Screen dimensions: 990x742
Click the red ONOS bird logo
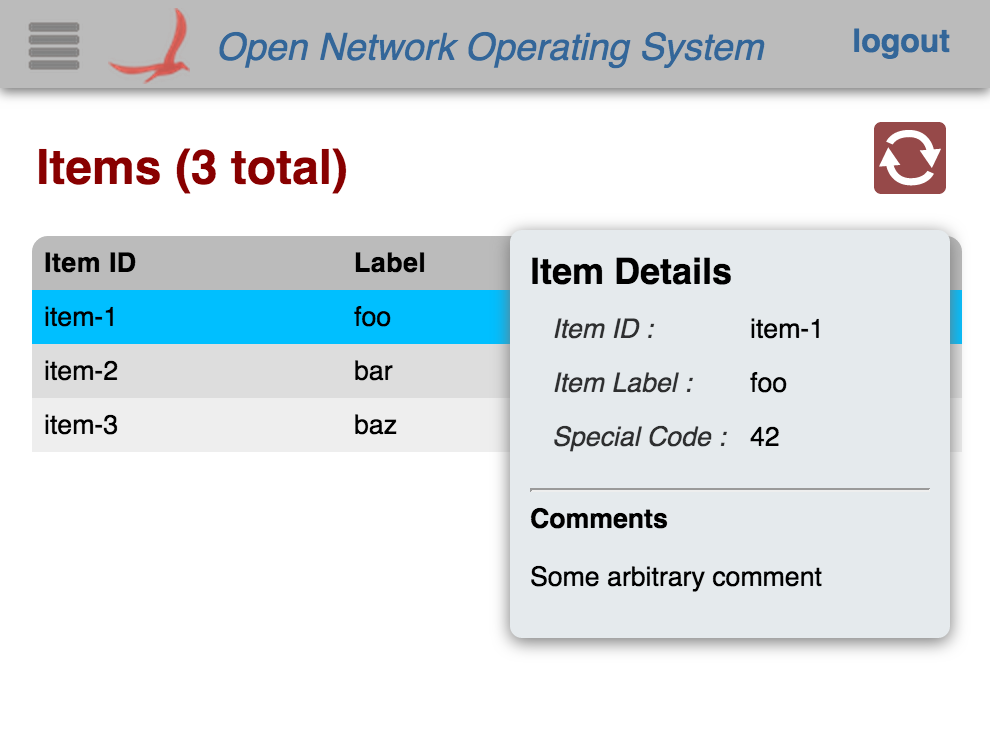pyautogui.click(x=150, y=47)
